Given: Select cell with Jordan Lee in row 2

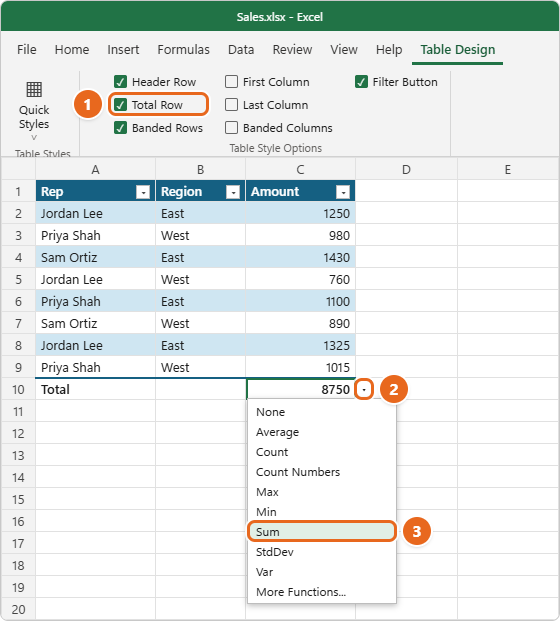Looking at the screenshot, I should (95, 214).
